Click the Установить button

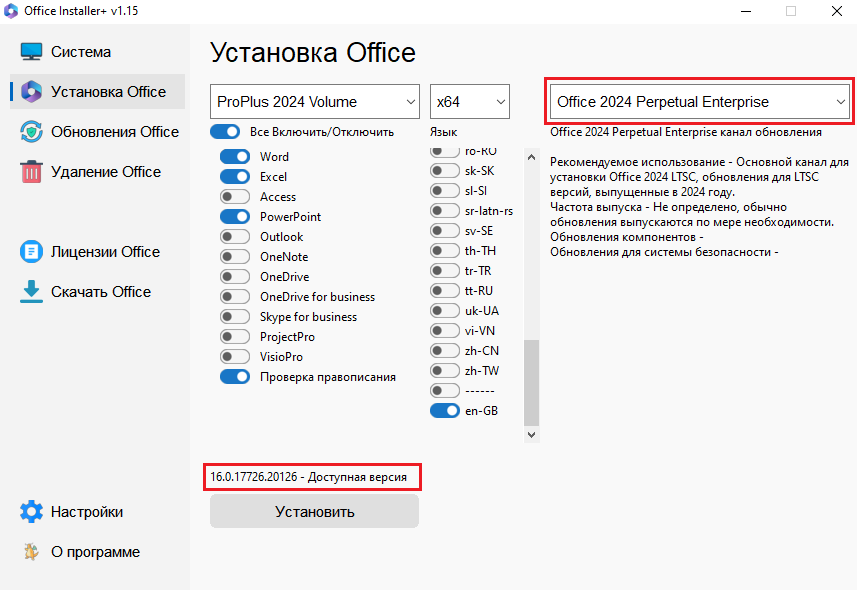click(314, 512)
